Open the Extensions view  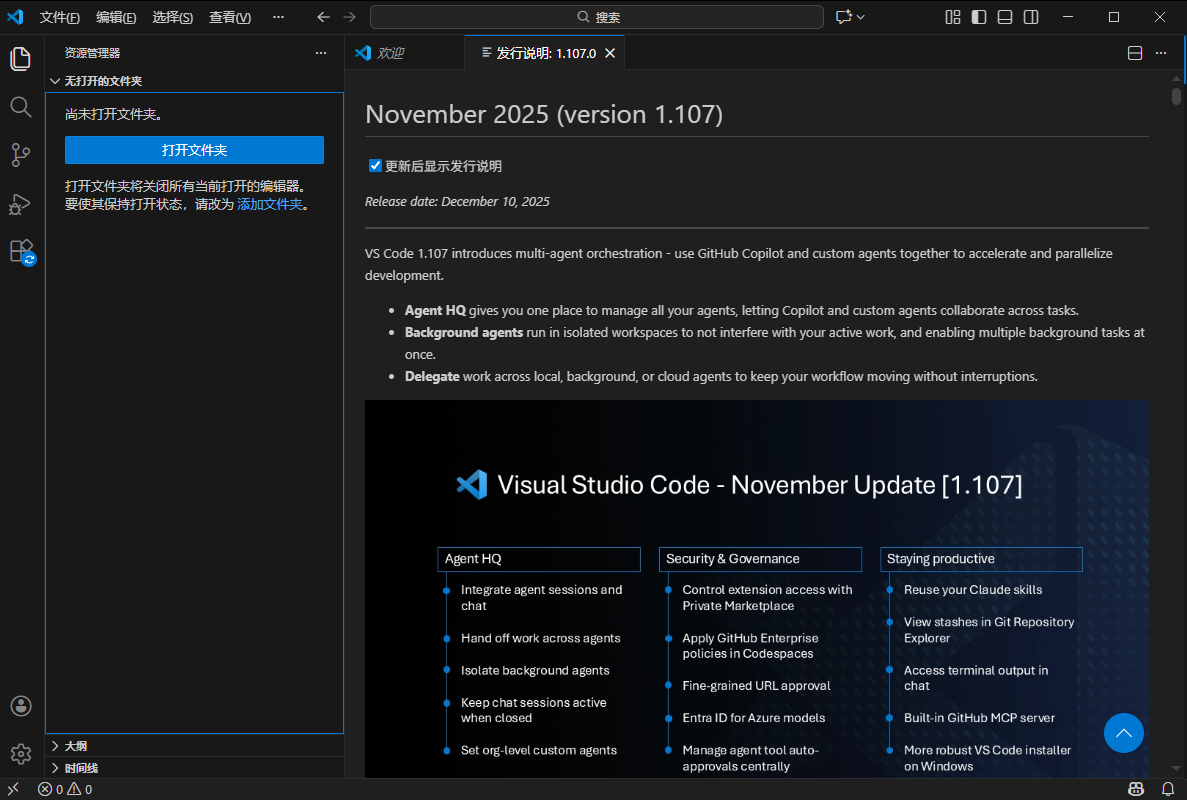(x=21, y=251)
